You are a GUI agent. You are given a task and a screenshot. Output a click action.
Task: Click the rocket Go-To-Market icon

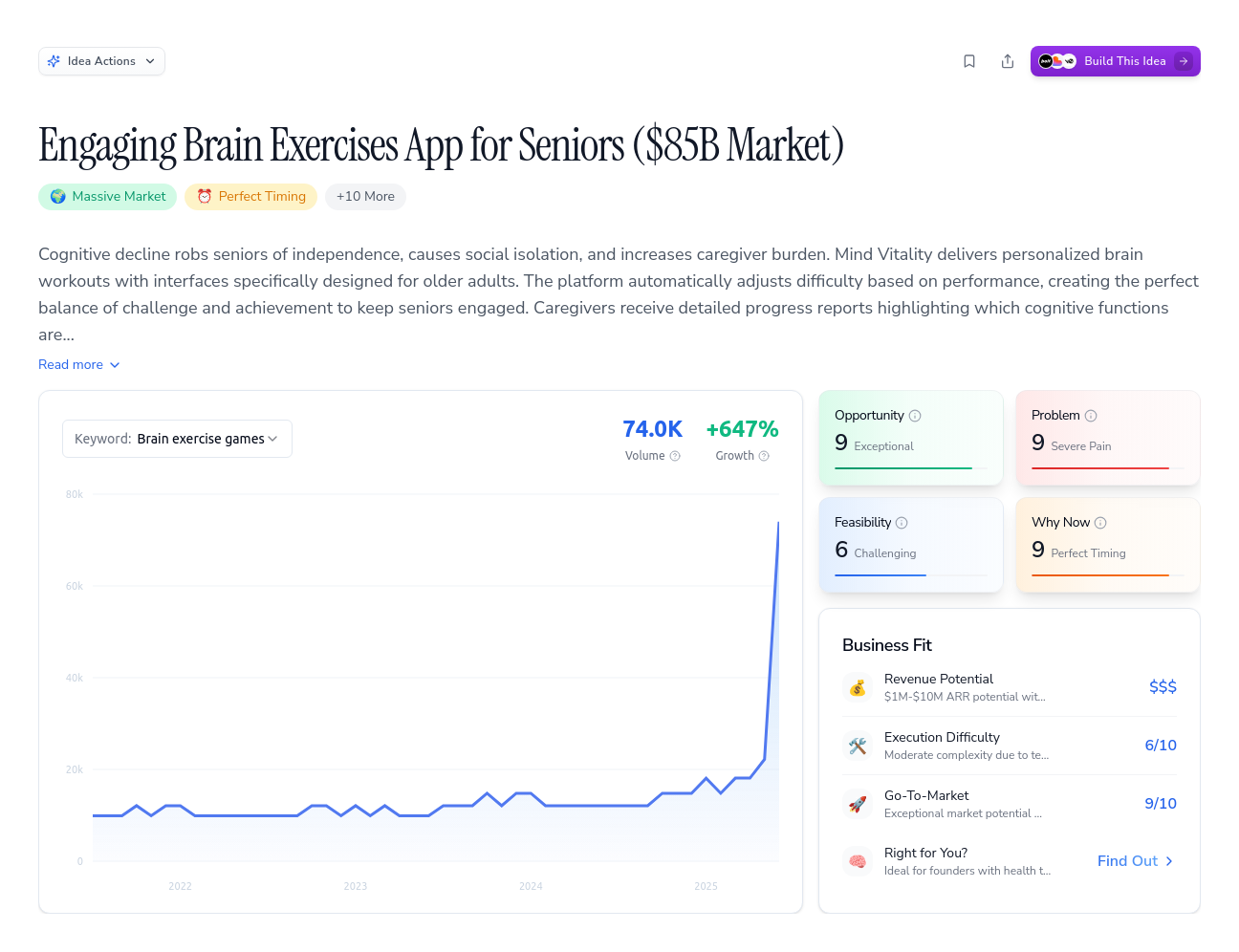(858, 804)
